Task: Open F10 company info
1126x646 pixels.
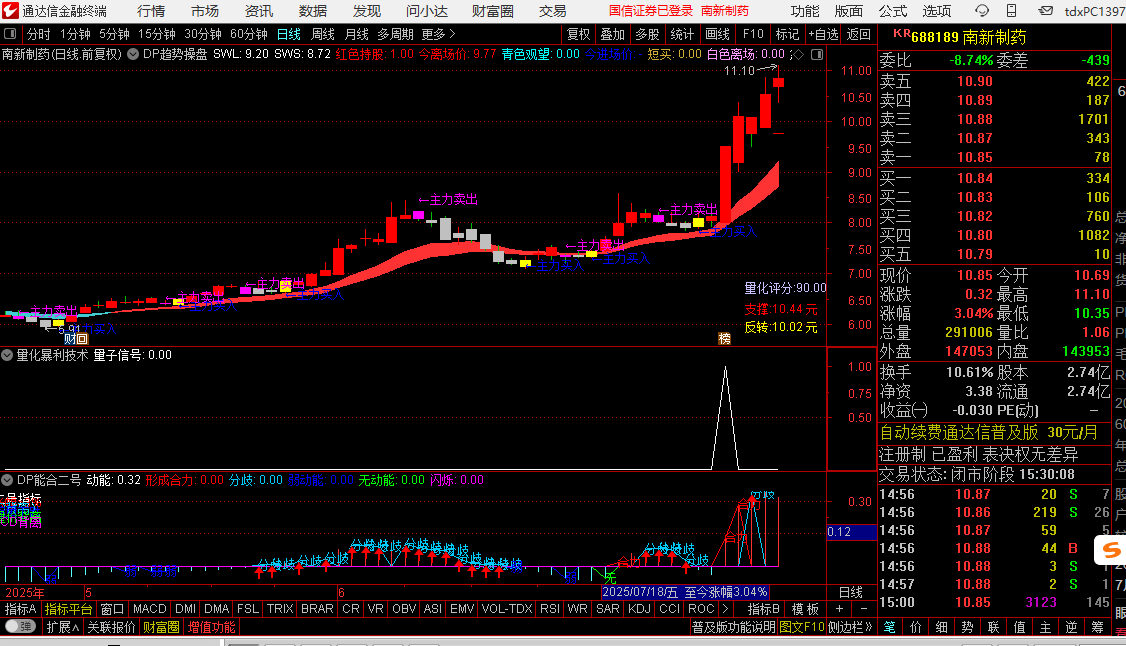Action: click(x=753, y=34)
